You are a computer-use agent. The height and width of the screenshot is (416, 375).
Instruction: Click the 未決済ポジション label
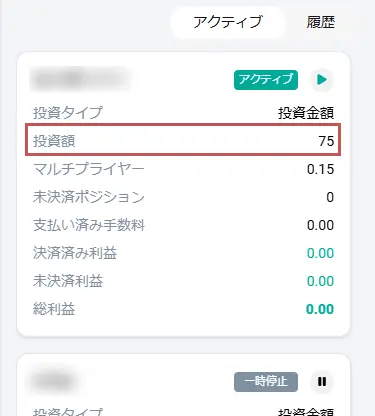point(89,197)
